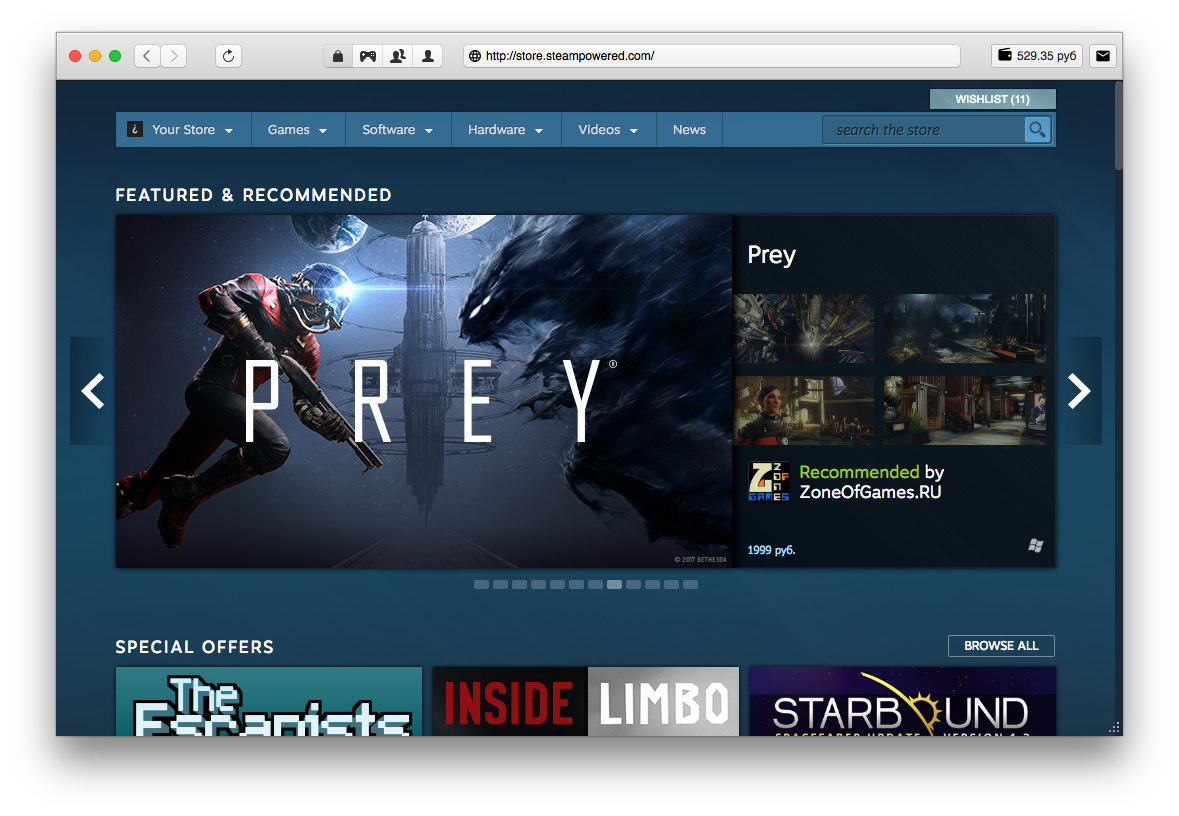
Task: Expand the Games dropdown menu
Action: [x=298, y=129]
